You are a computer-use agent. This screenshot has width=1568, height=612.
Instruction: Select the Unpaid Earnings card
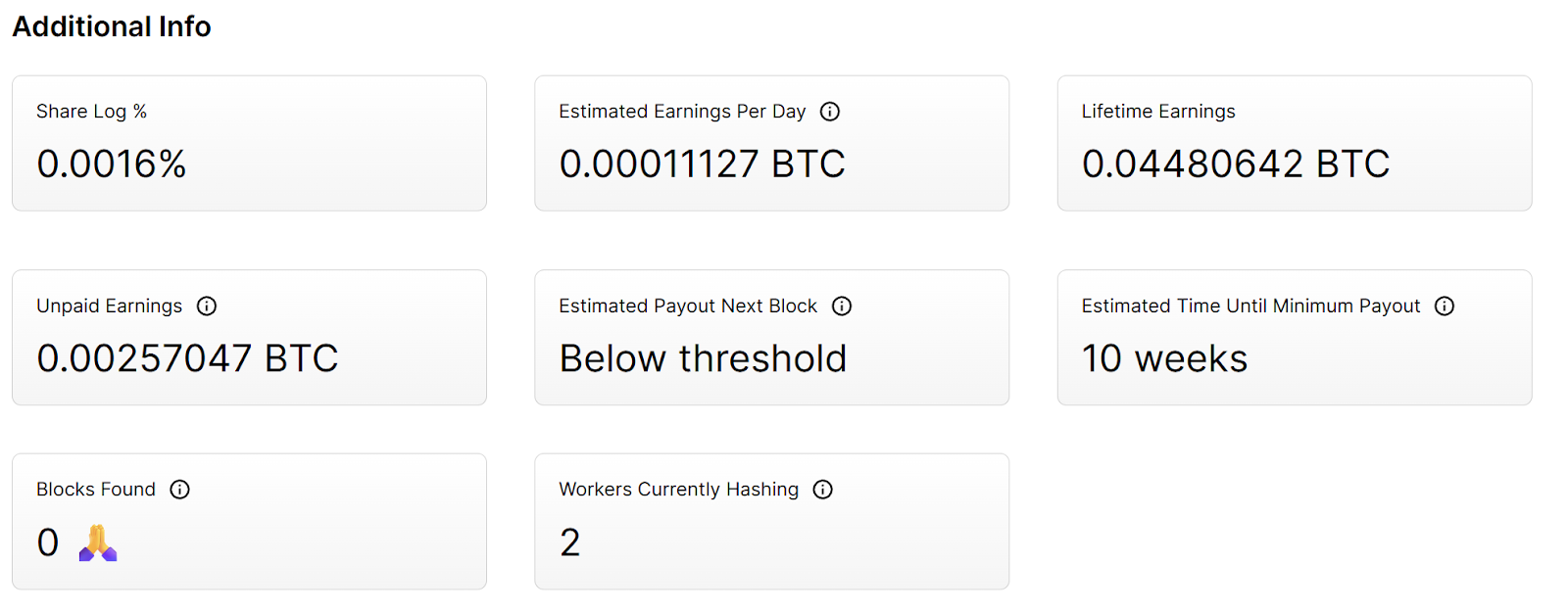[248, 337]
